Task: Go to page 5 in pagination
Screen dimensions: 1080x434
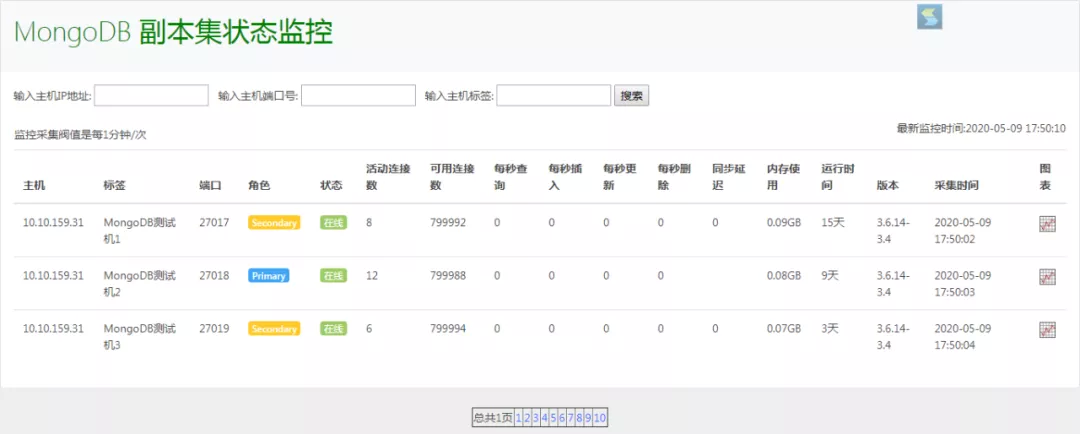Action: click(x=553, y=418)
